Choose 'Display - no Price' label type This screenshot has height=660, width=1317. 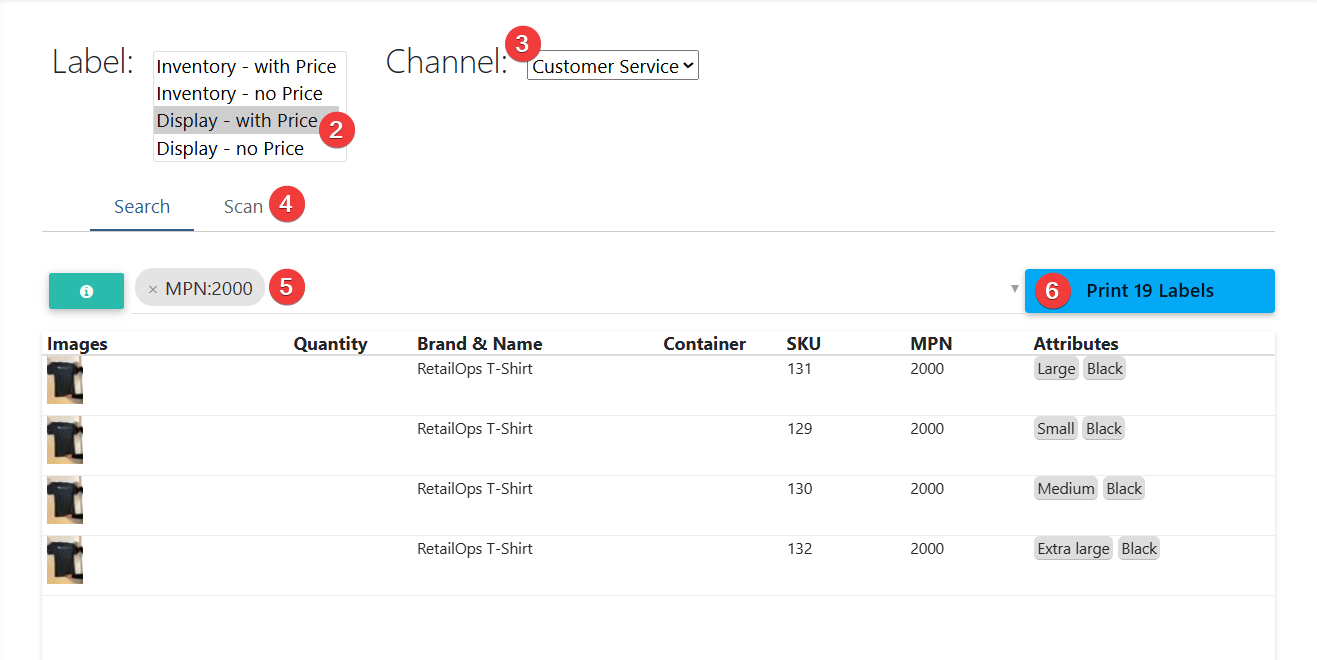(230, 149)
